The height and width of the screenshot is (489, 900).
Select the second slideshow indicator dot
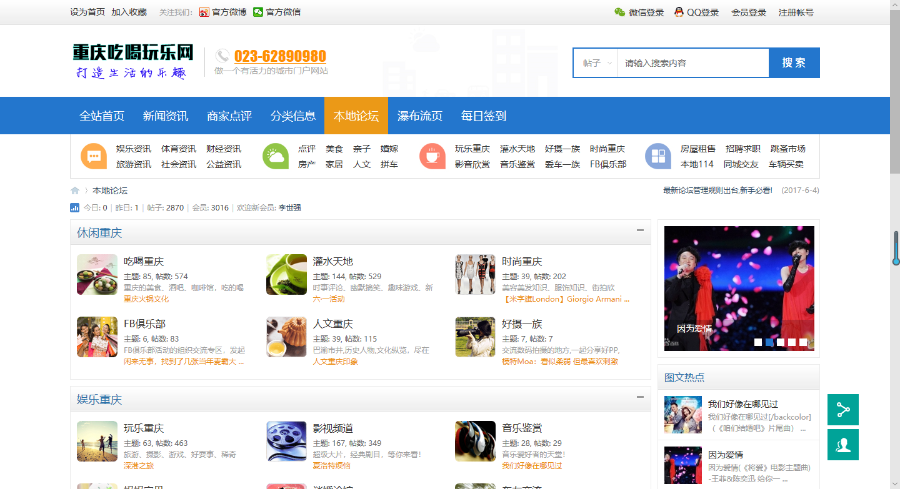coord(769,342)
